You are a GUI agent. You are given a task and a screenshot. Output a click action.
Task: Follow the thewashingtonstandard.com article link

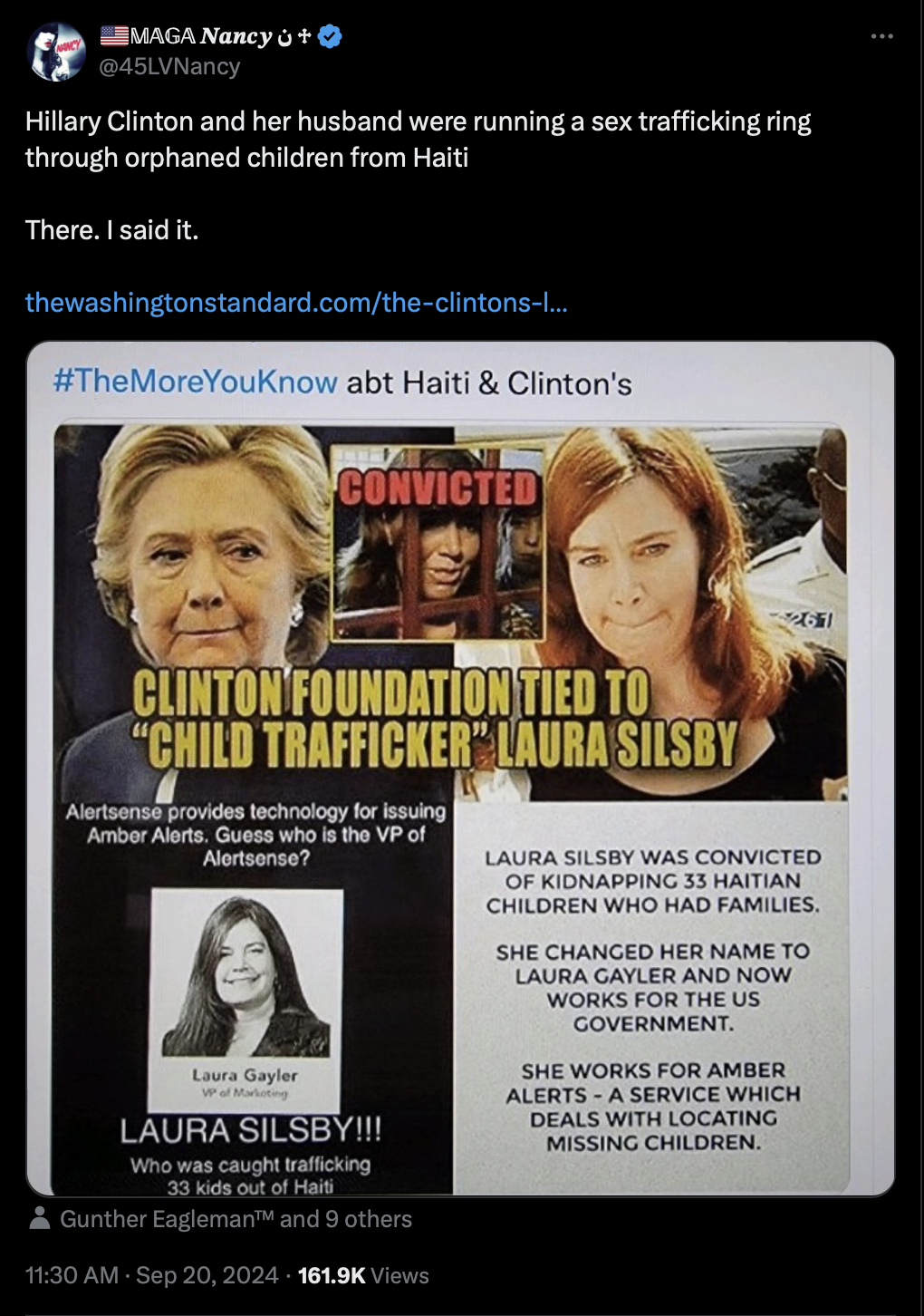click(x=296, y=302)
